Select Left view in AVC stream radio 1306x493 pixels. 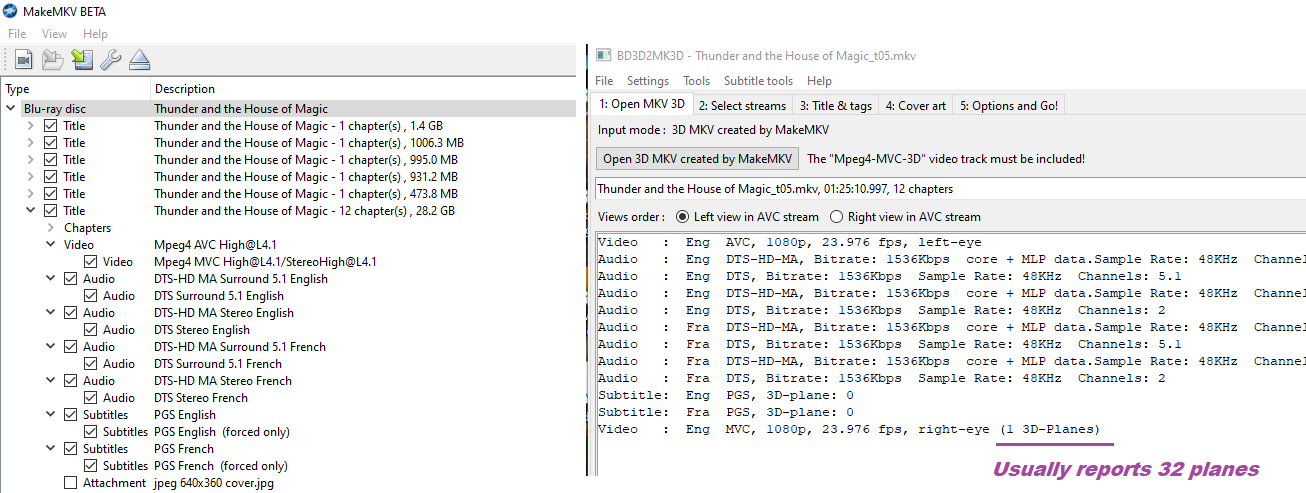point(683,217)
